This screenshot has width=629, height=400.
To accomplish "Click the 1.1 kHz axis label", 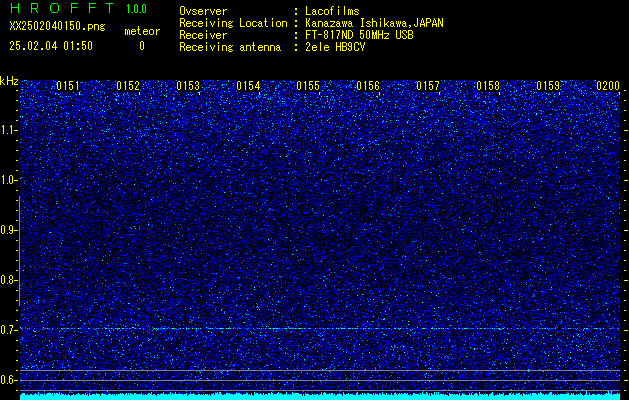I will point(8,130).
